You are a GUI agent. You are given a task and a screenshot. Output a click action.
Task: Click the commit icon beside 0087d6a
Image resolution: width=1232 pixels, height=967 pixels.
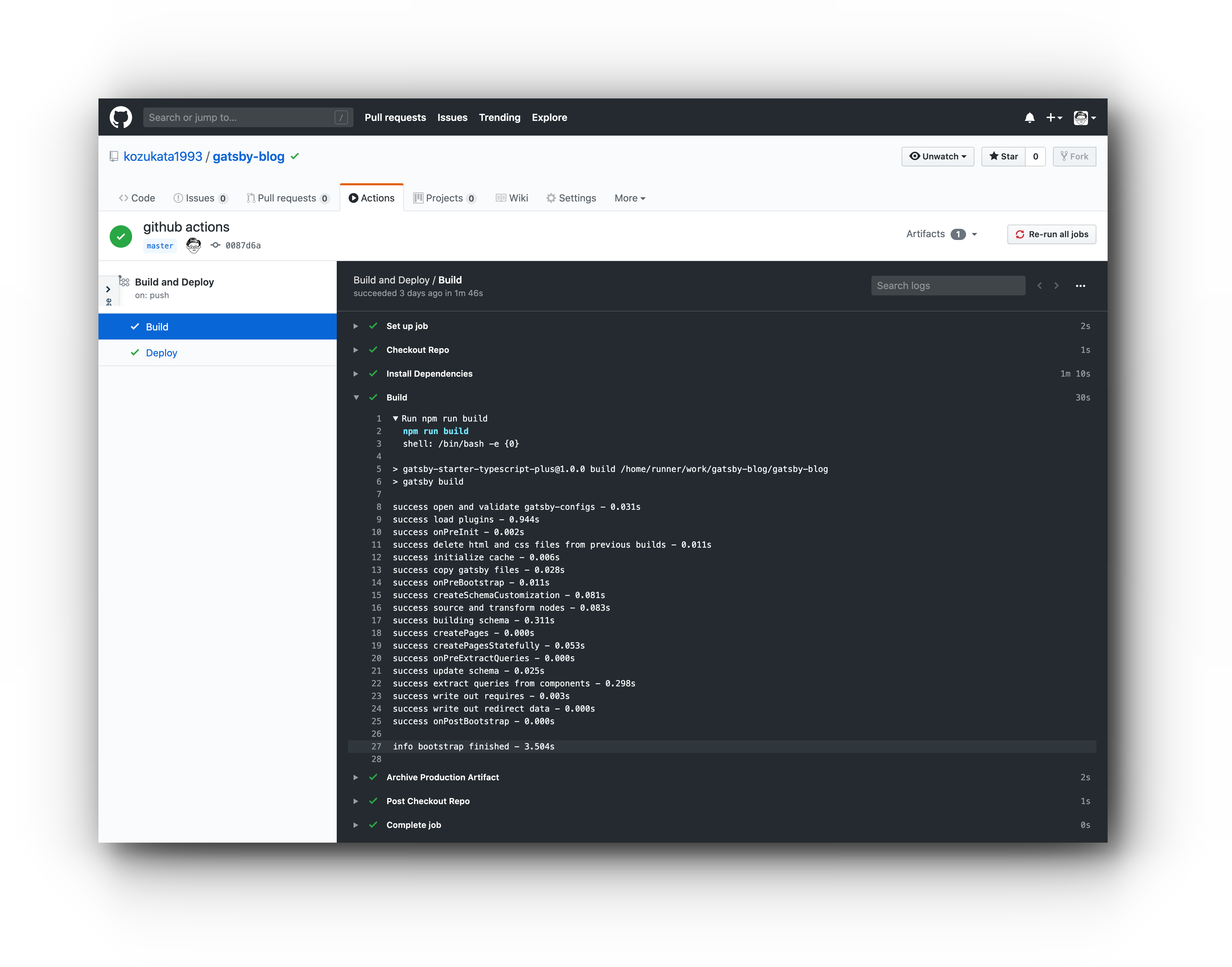tap(215, 245)
